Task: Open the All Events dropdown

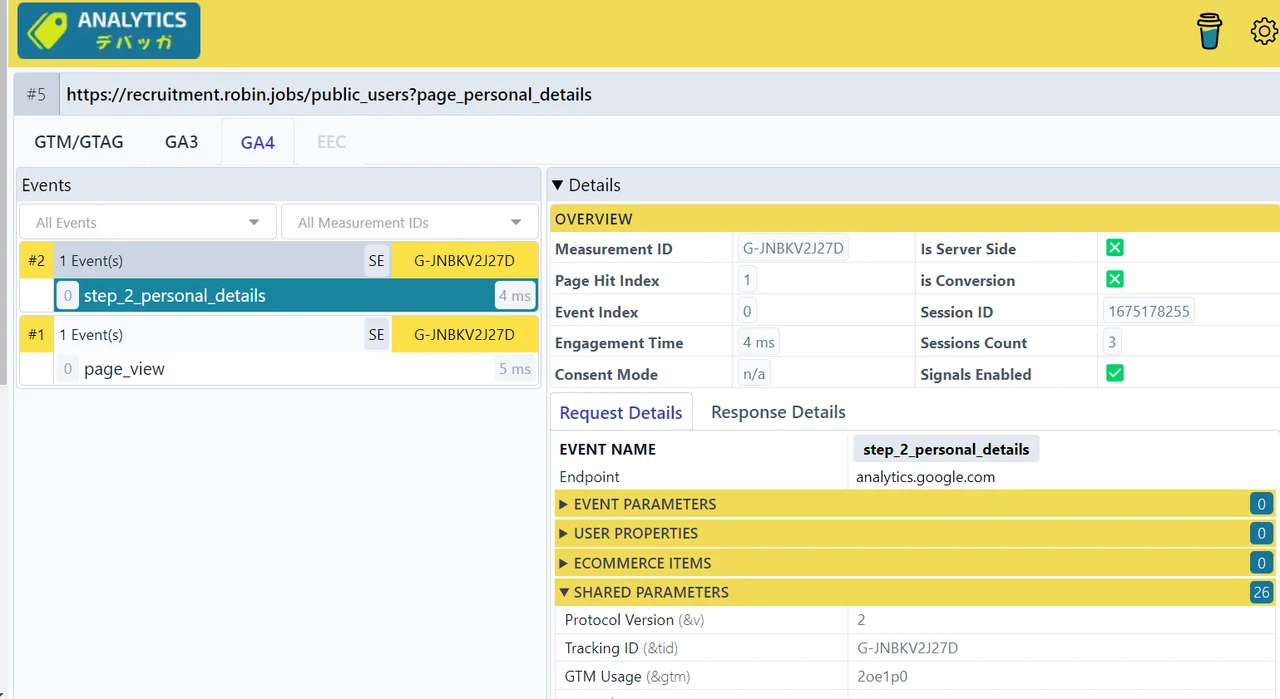Action: point(148,222)
